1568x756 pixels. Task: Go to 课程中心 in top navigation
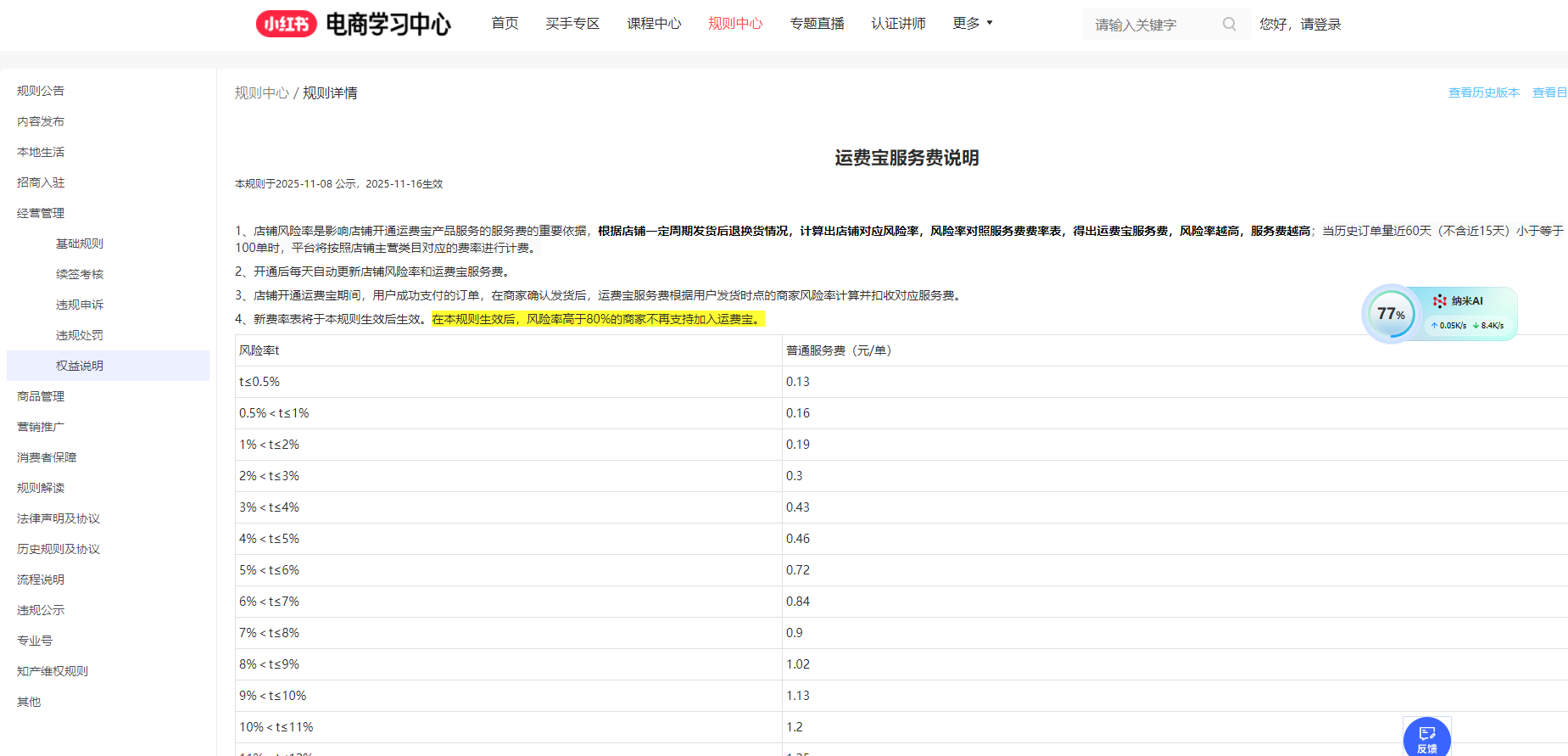654,24
